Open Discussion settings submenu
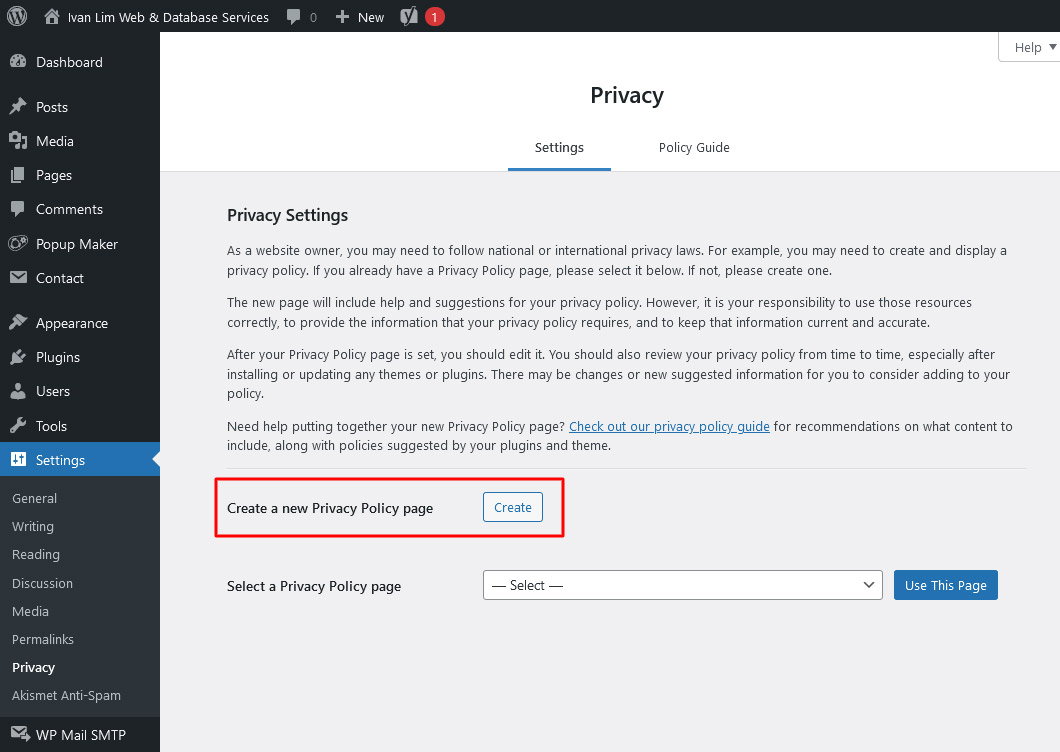This screenshot has height=752, width=1060. click(x=43, y=583)
